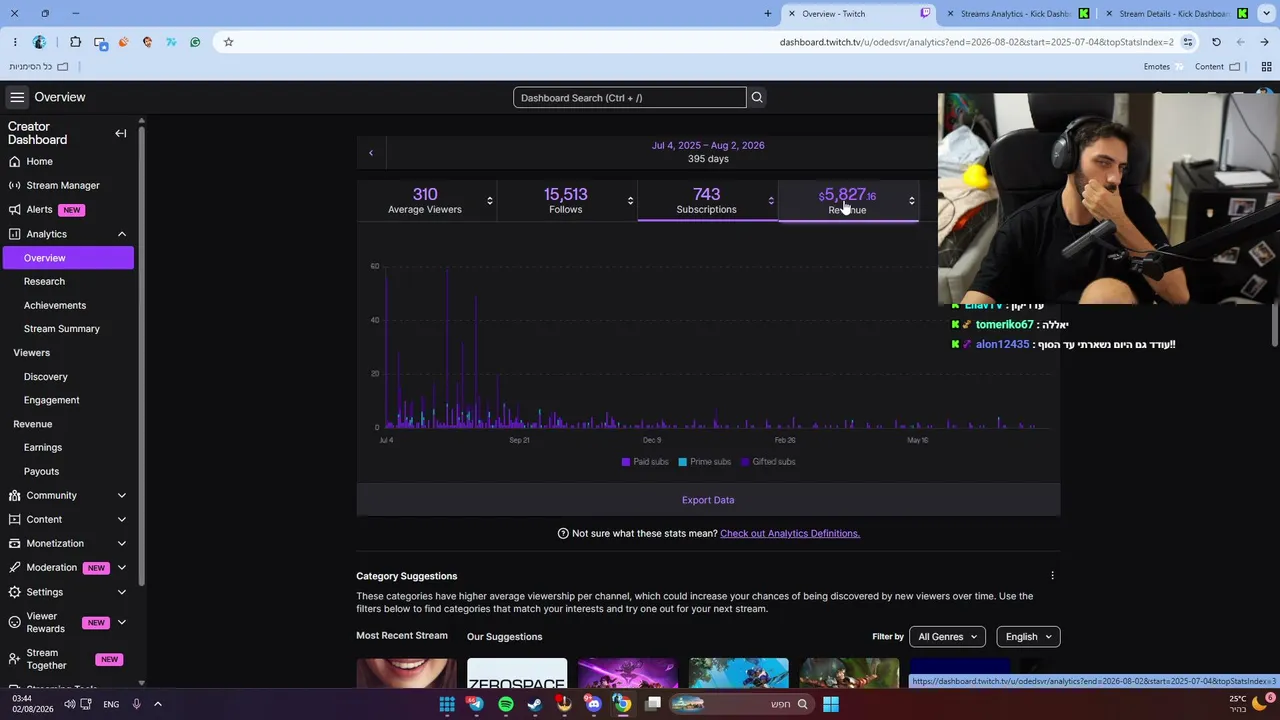Image resolution: width=1280 pixels, height=720 pixels.
Task: Select the Subscriptions stat tab
Action: click(706, 200)
